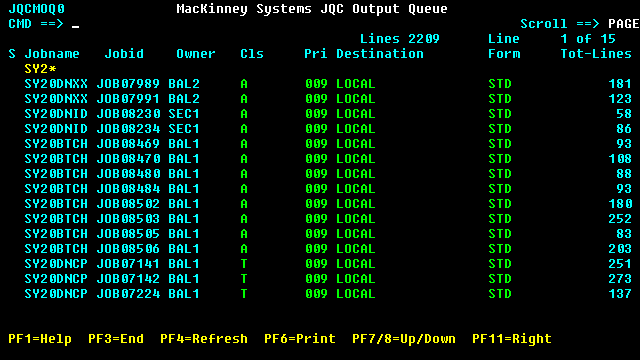Click Tot-Lines value 137
Screen dimensions: 640x360
pos(620,294)
